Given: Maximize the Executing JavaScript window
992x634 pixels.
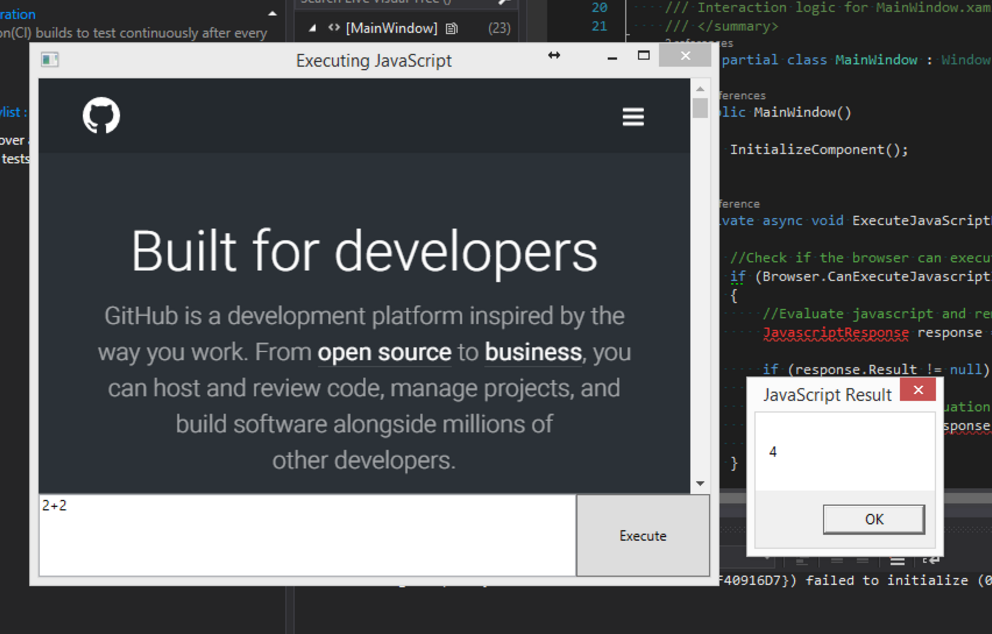Looking at the screenshot, I should tap(643, 56).
